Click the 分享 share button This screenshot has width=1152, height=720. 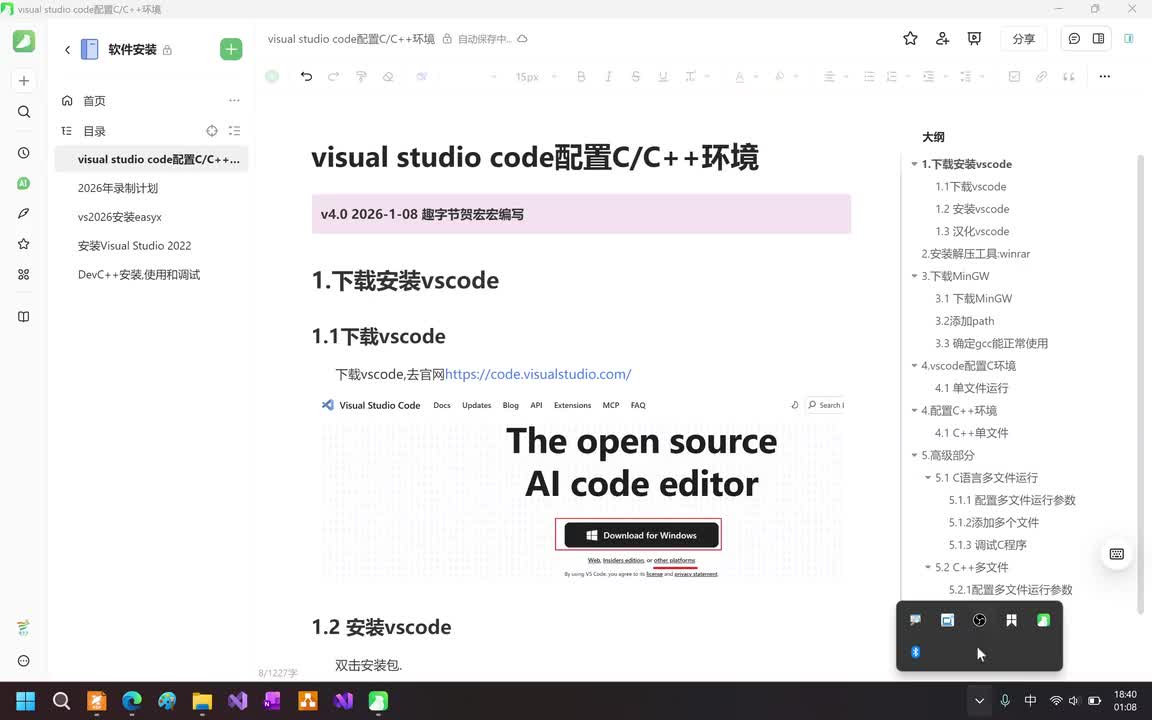[x=1023, y=39]
